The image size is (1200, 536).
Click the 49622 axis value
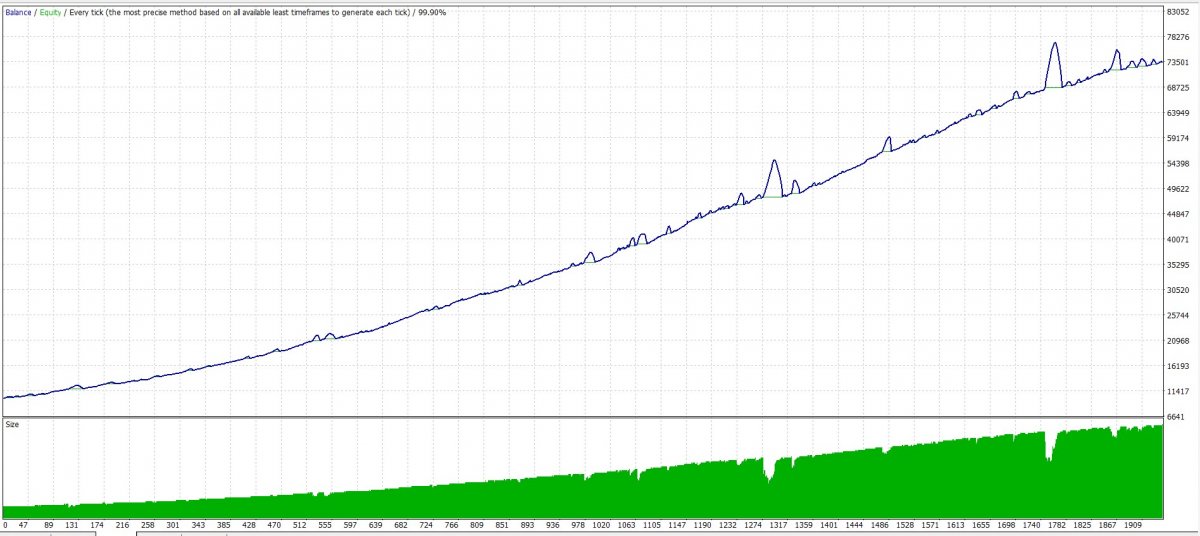point(1176,189)
